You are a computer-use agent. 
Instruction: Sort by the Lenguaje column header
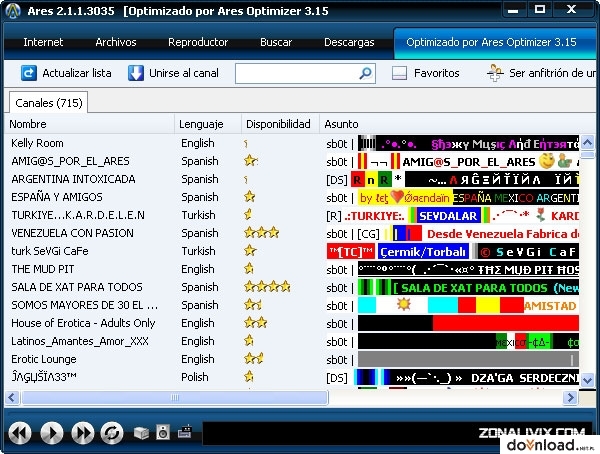click(208, 124)
